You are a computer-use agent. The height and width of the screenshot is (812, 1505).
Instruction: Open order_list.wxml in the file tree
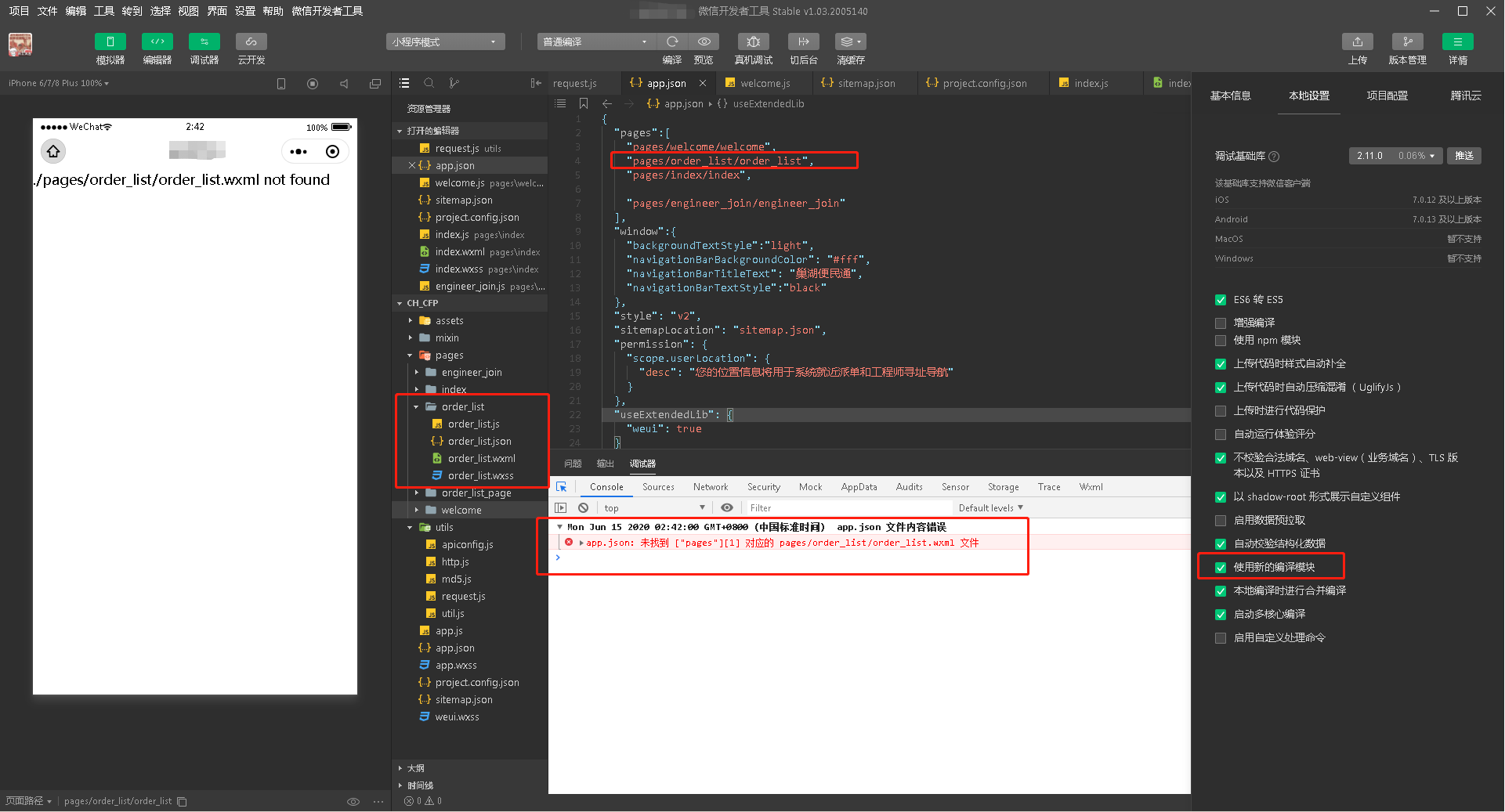tap(481, 458)
